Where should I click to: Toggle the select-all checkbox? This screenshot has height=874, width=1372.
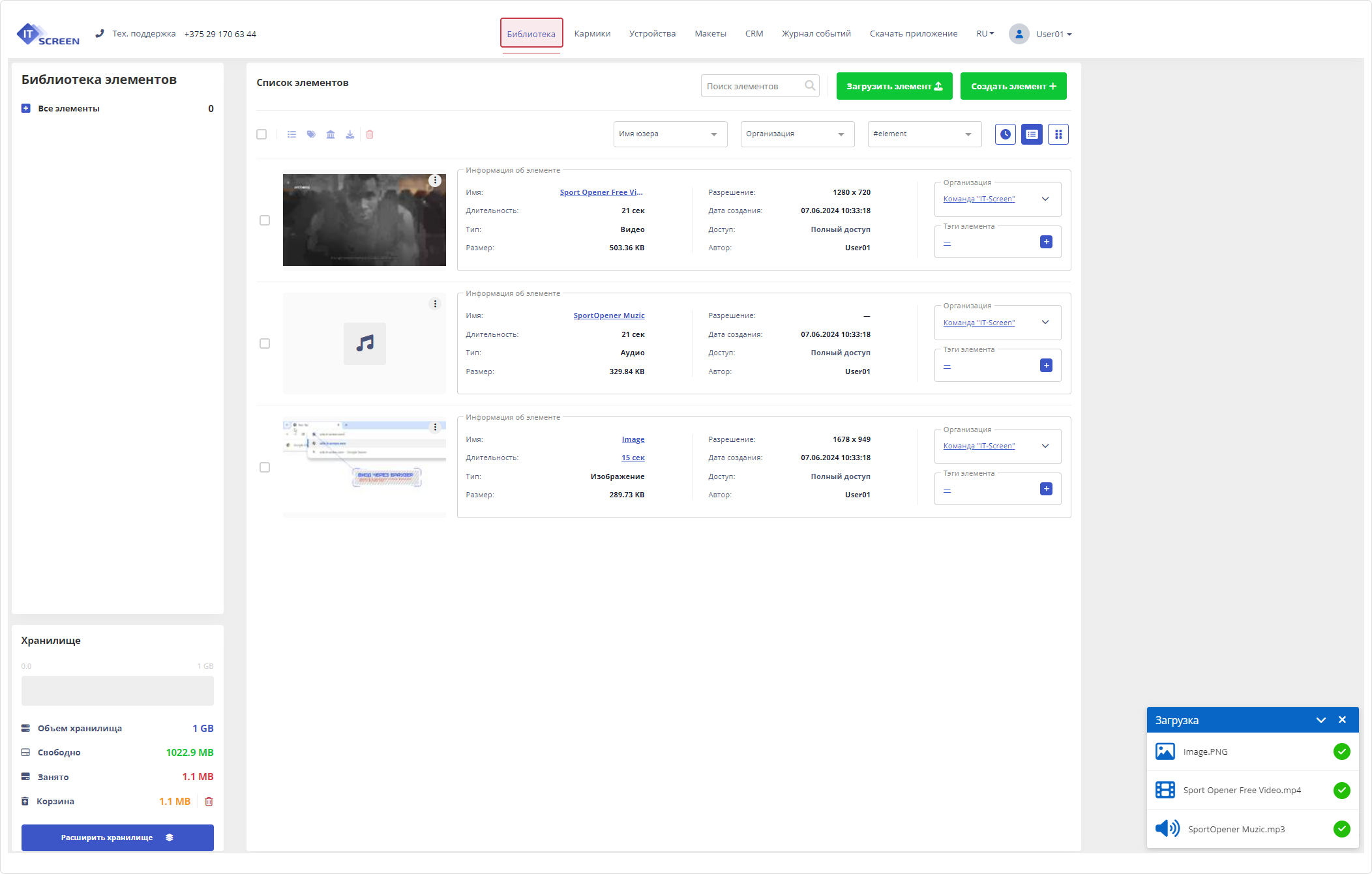tap(261, 134)
